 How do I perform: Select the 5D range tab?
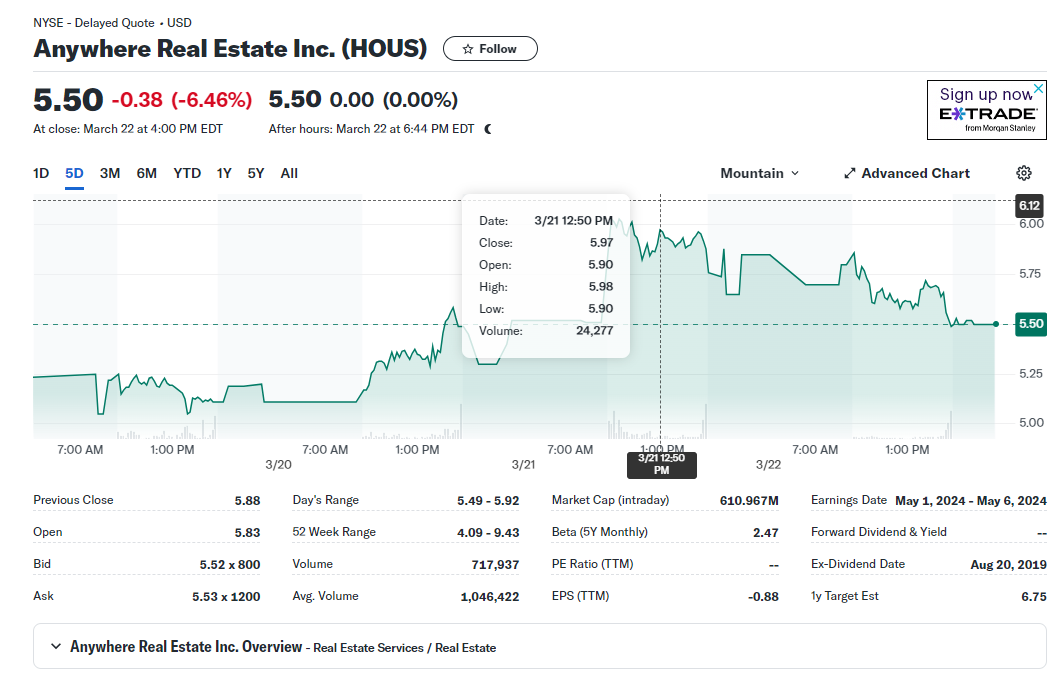click(x=74, y=173)
